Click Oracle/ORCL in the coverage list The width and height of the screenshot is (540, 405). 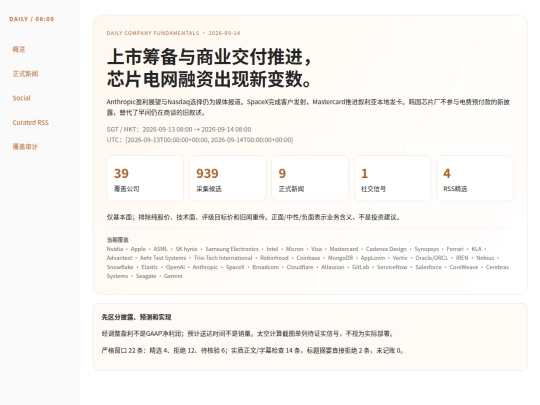coord(432,258)
